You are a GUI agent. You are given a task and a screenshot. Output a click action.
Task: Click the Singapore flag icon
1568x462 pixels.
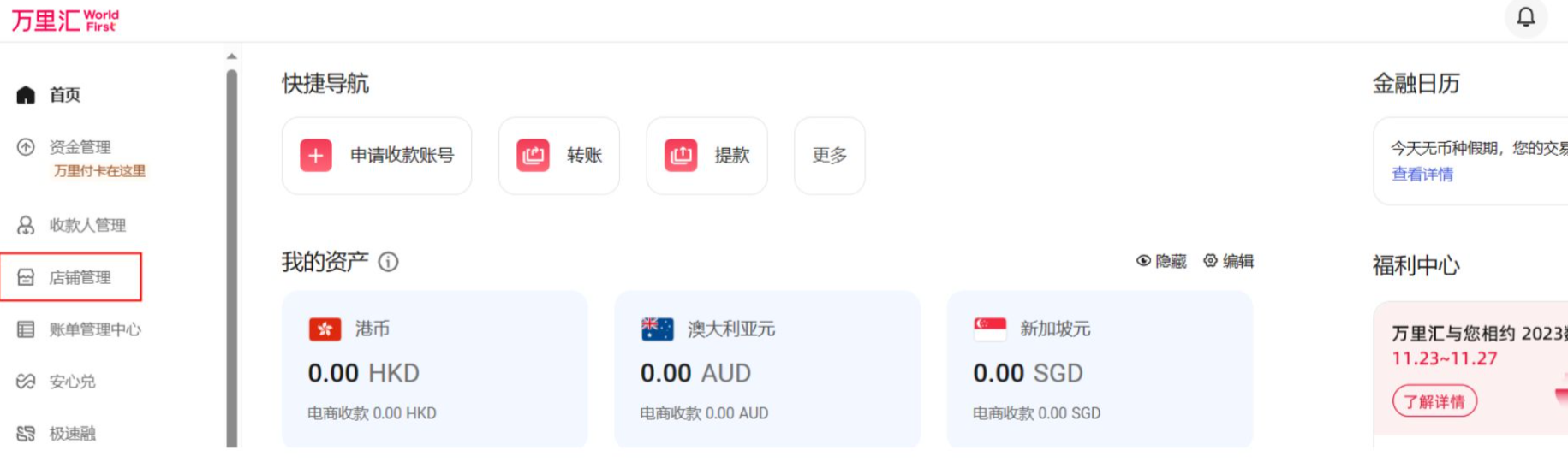(x=990, y=329)
